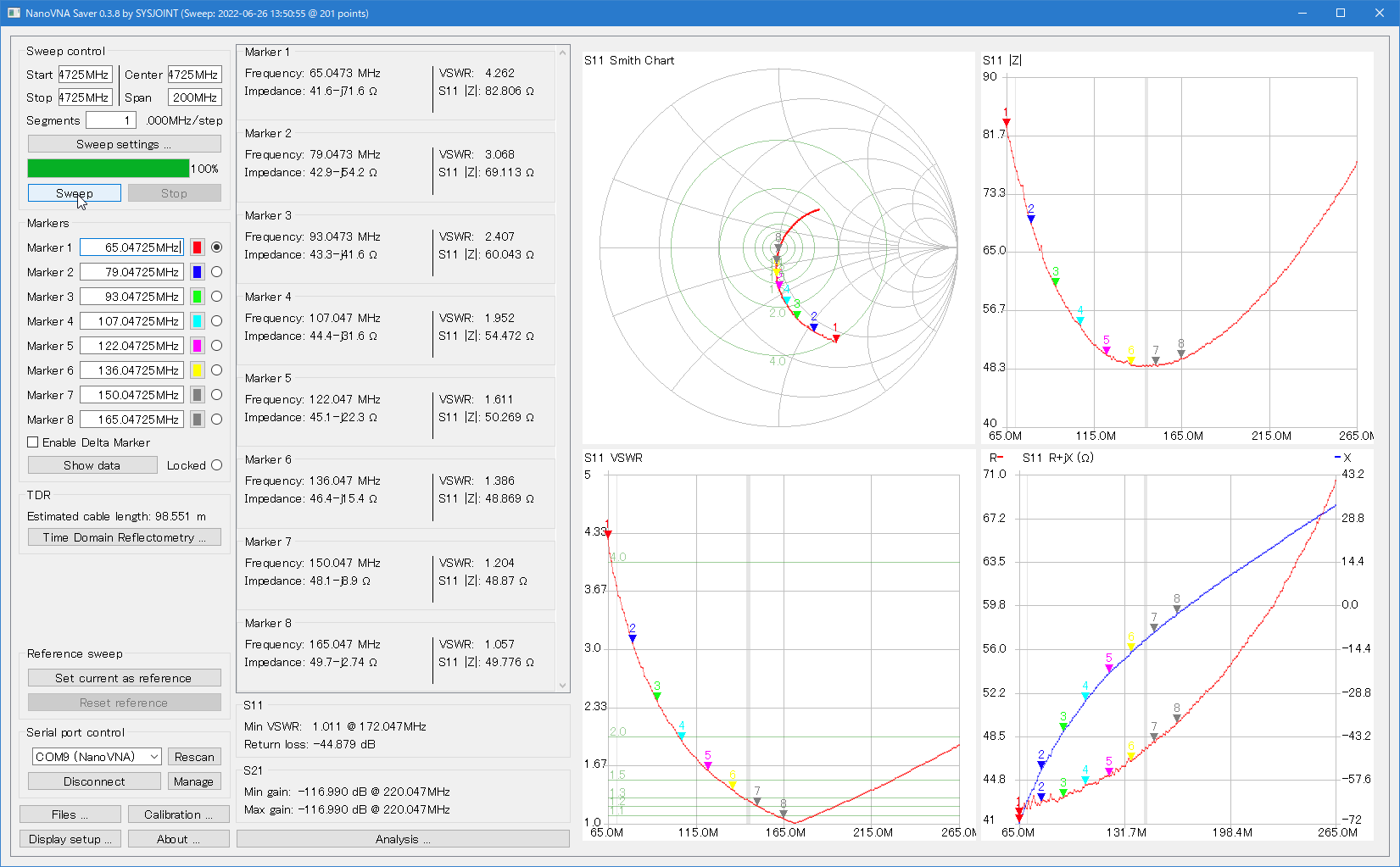The image size is (1400, 867).
Task: Click the S11 VSWR chart
Action: (778, 646)
